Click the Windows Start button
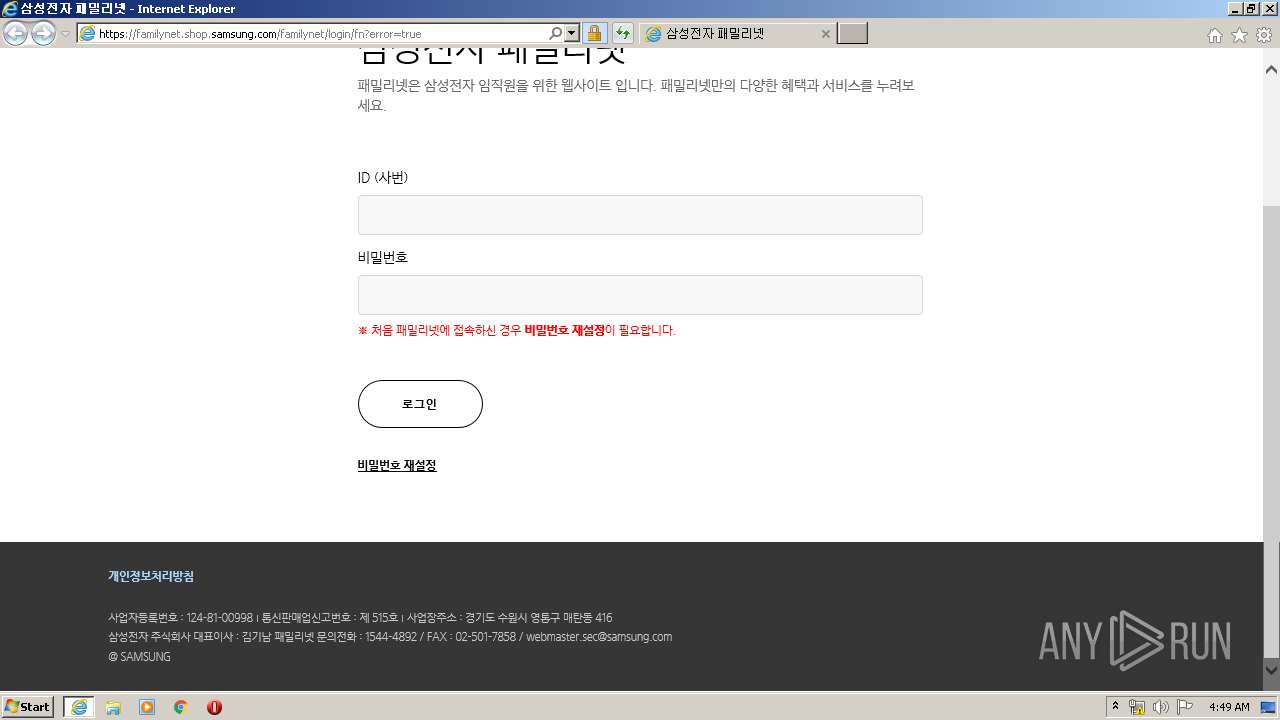Screen dimensions: 1280x720 [27, 707]
